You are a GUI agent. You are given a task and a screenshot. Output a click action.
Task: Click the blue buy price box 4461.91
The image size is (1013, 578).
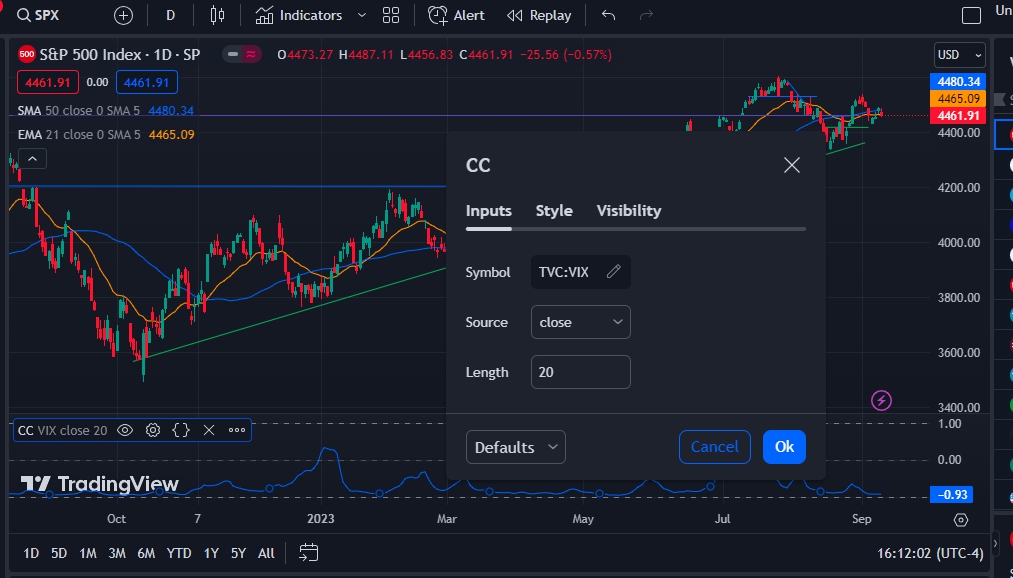(147, 83)
